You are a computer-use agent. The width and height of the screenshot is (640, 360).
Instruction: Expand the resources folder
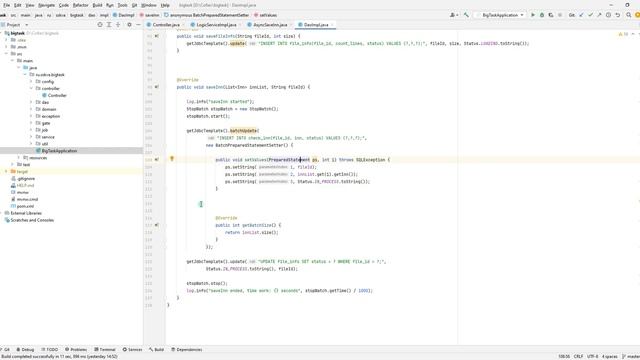pyautogui.click(x=19, y=158)
